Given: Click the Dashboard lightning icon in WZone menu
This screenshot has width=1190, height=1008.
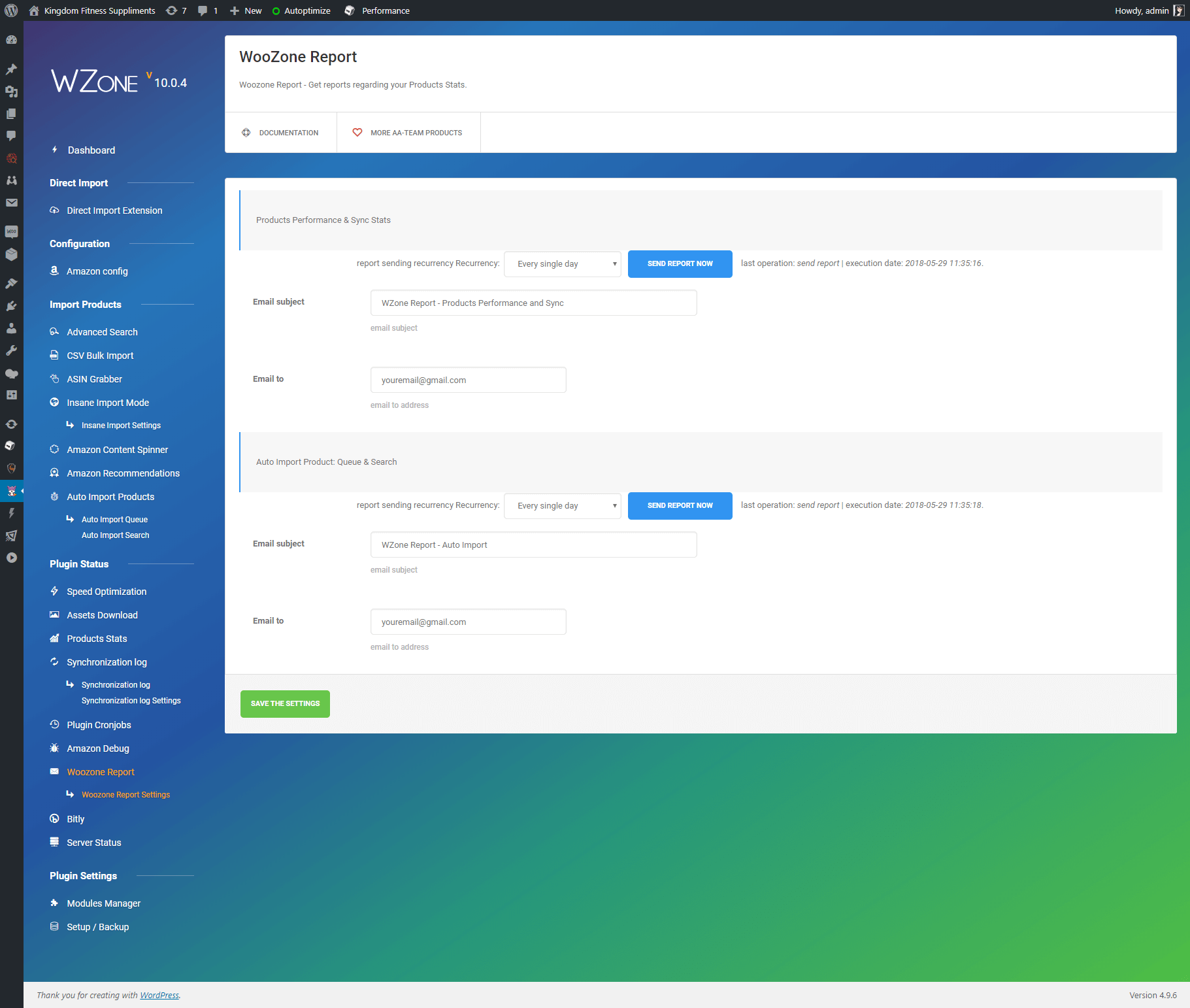Looking at the screenshot, I should pos(55,150).
